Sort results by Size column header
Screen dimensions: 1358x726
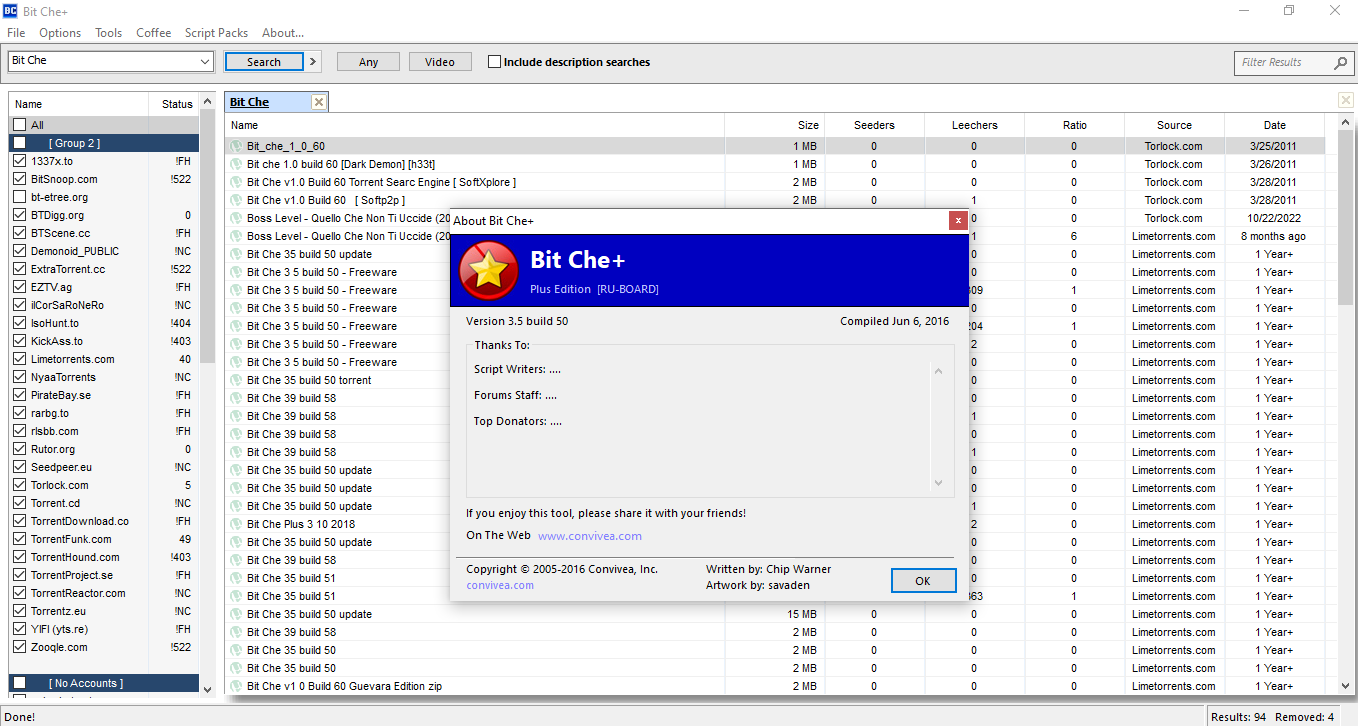[775, 125]
